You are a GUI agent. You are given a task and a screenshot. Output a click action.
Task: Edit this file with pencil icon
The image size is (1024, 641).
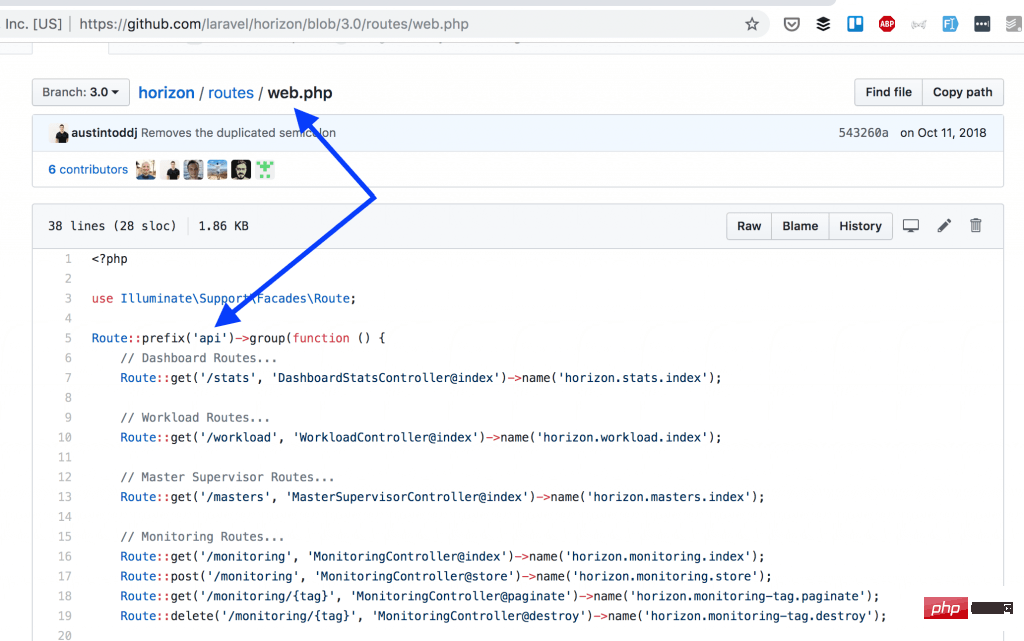[944, 226]
